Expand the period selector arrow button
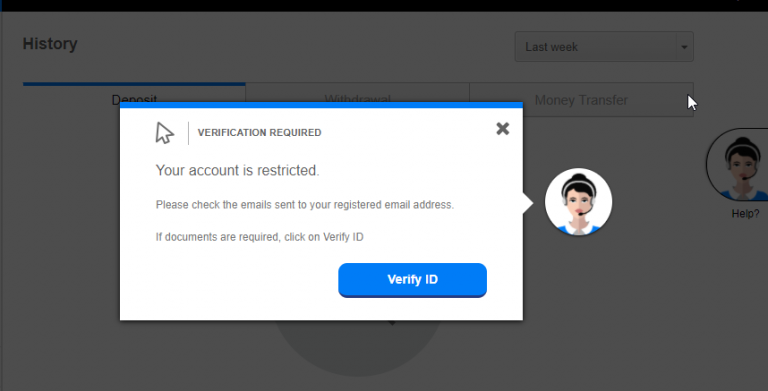The height and width of the screenshot is (391, 768). point(685,47)
